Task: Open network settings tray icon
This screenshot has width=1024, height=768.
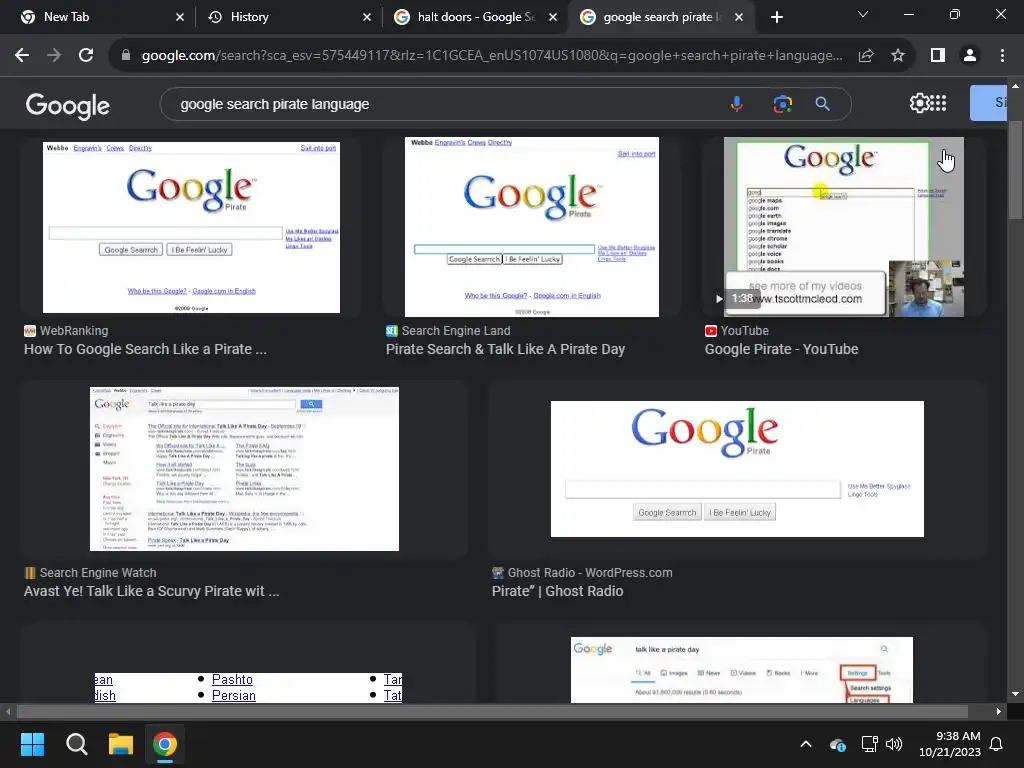Action: pyautogui.click(x=869, y=744)
